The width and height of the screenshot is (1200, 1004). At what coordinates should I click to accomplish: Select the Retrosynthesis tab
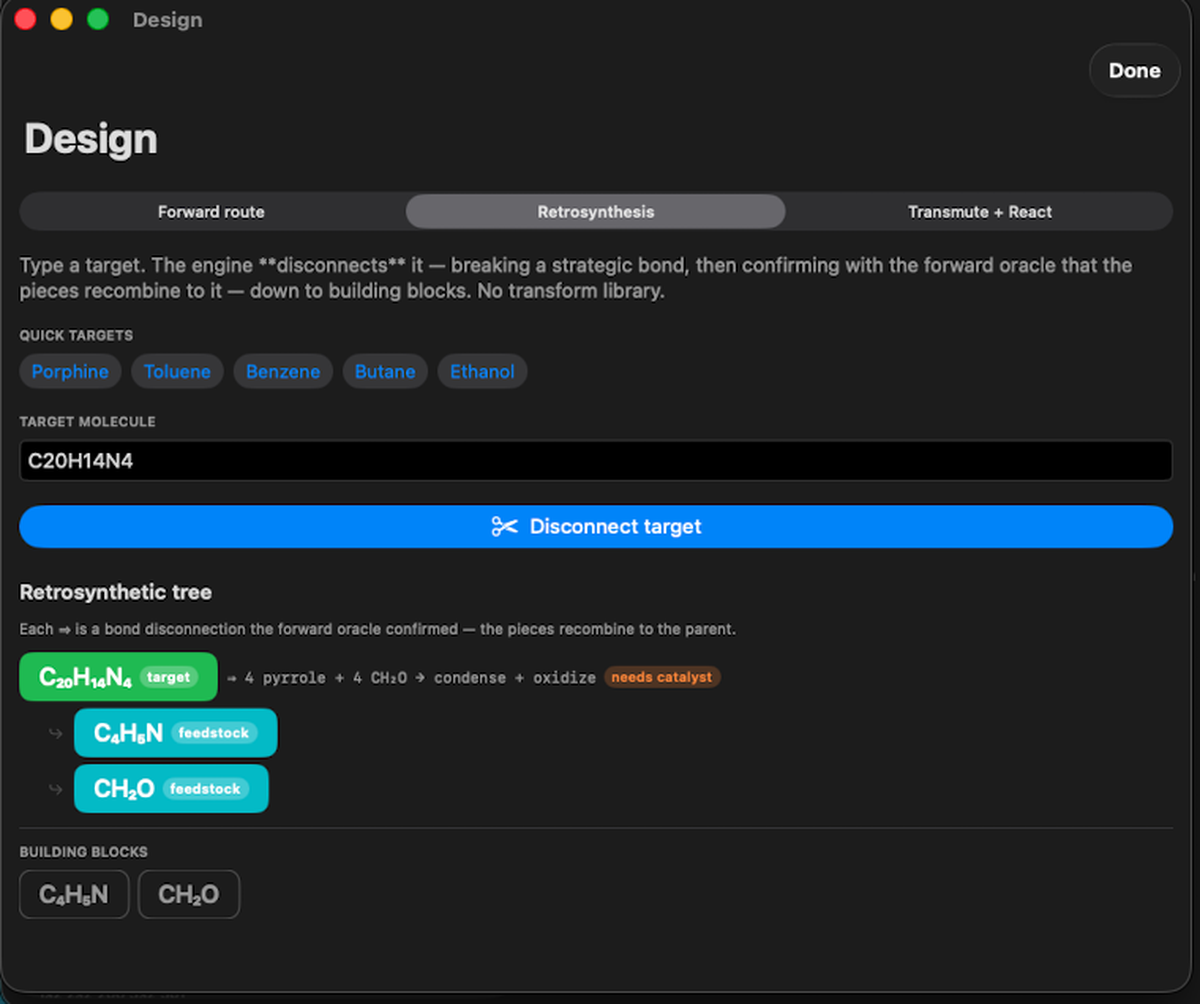596,212
